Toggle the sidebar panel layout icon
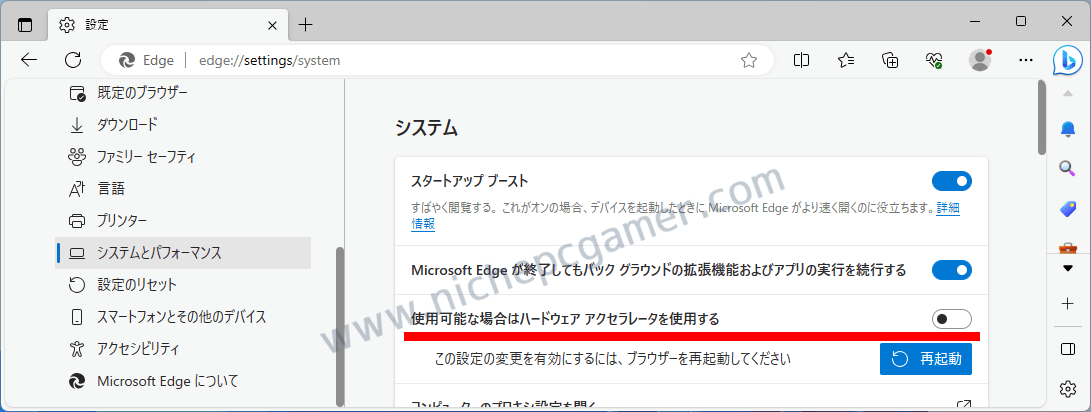This screenshot has height=412, width=1091. click(1068, 349)
